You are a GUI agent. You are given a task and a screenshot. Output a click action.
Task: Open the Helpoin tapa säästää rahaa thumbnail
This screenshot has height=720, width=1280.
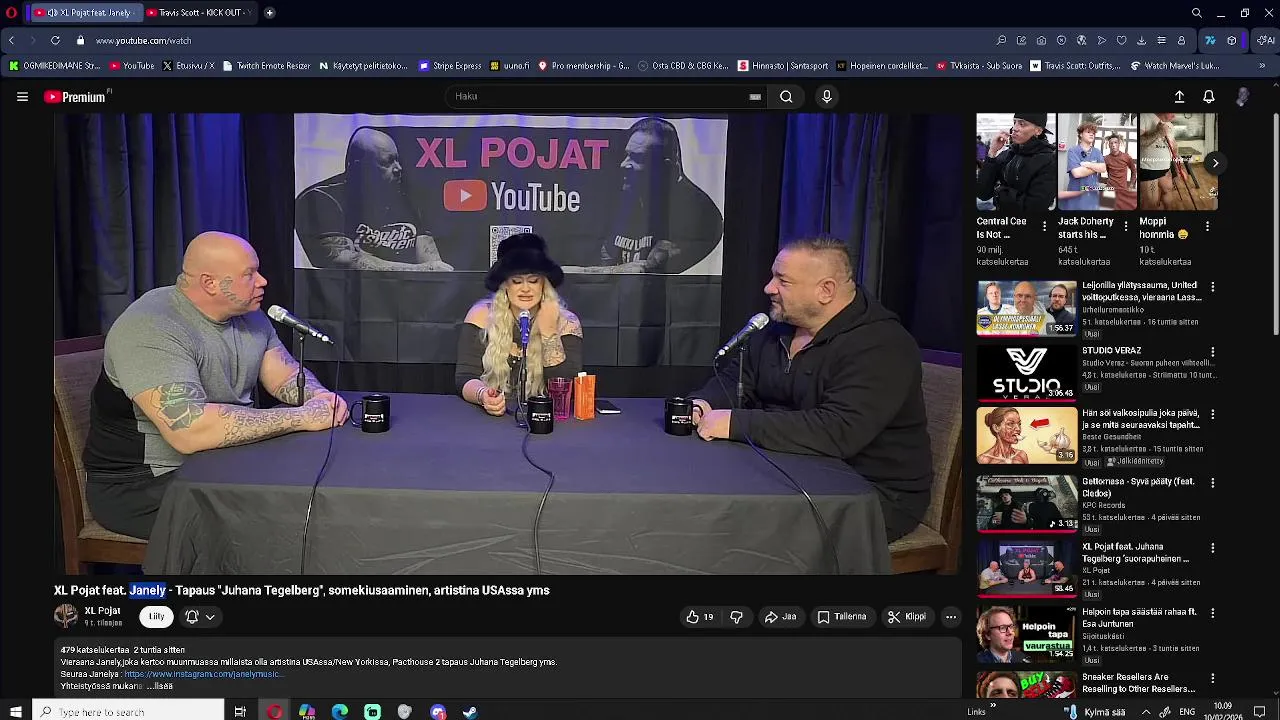coord(1027,632)
